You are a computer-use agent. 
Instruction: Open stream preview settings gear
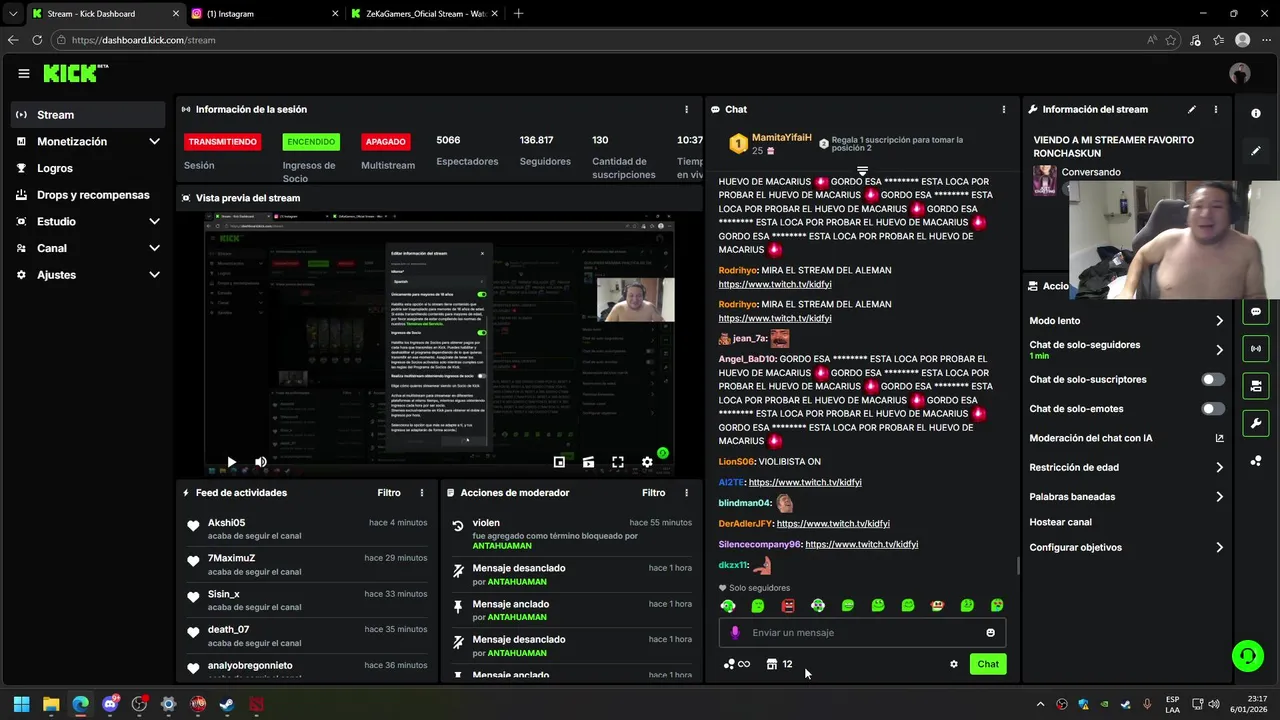pos(647,462)
